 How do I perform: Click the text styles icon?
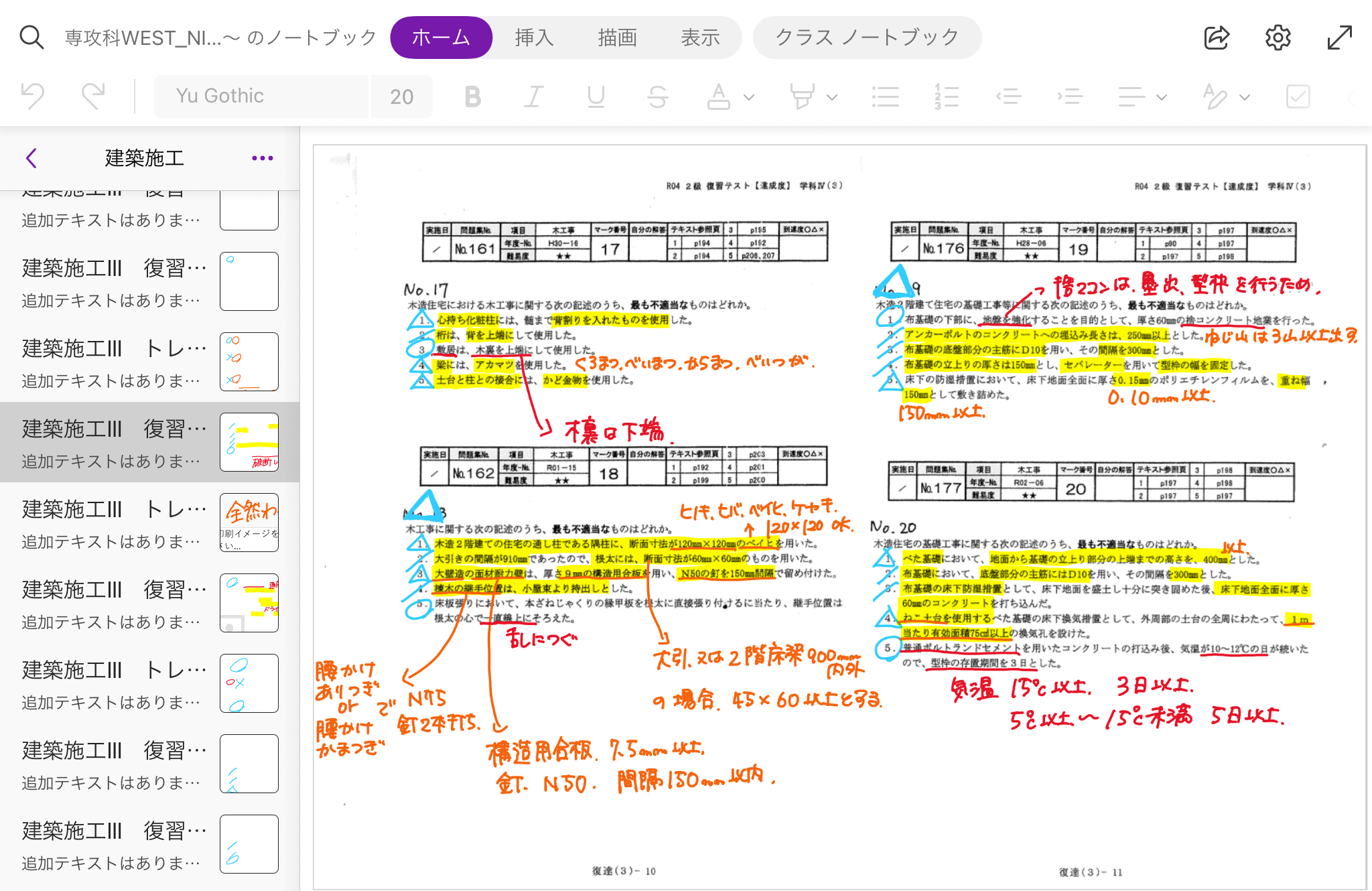point(1215,97)
